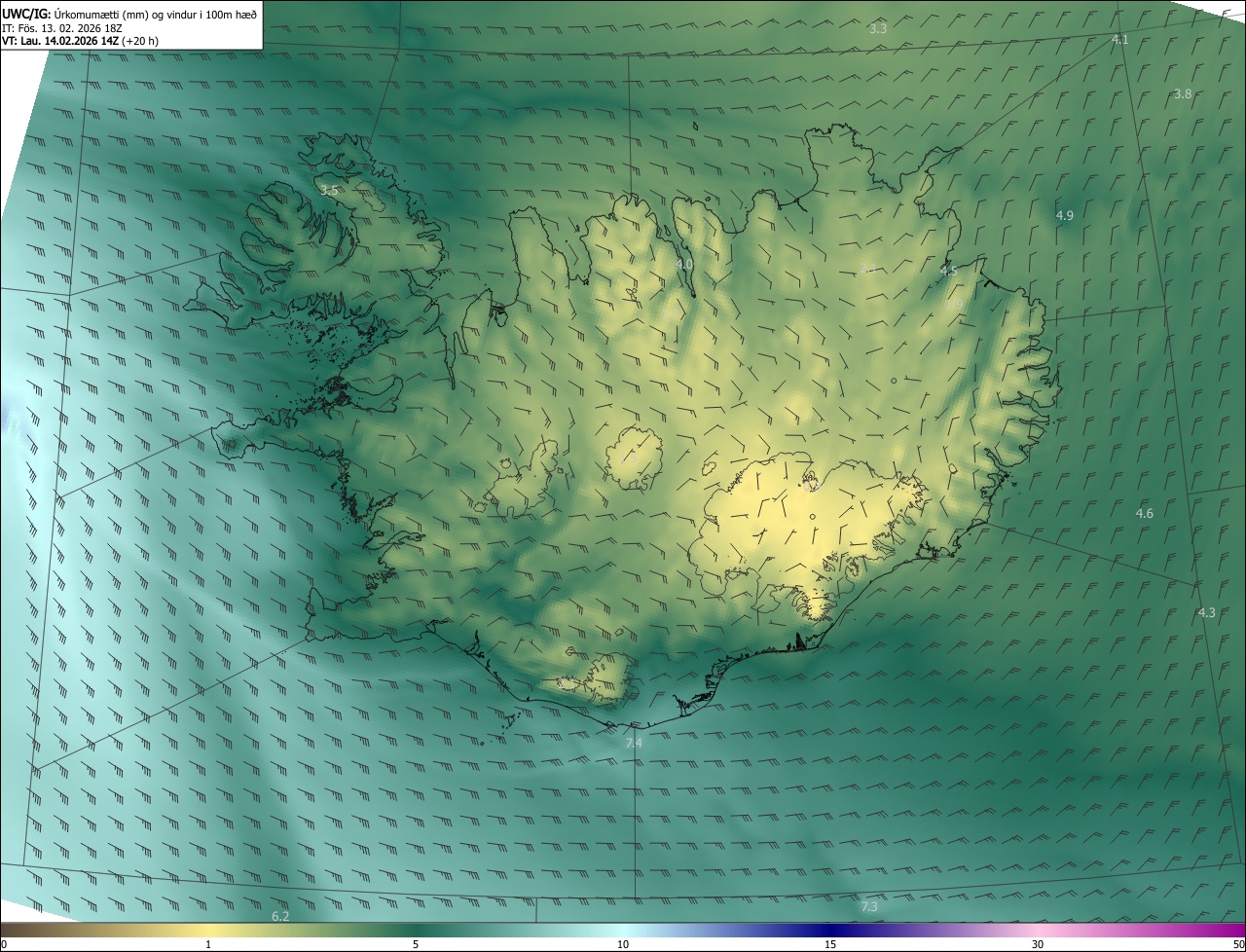Click the map value label '7.4' off the south coast
This screenshot has height=952, width=1246.
click(x=634, y=743)
